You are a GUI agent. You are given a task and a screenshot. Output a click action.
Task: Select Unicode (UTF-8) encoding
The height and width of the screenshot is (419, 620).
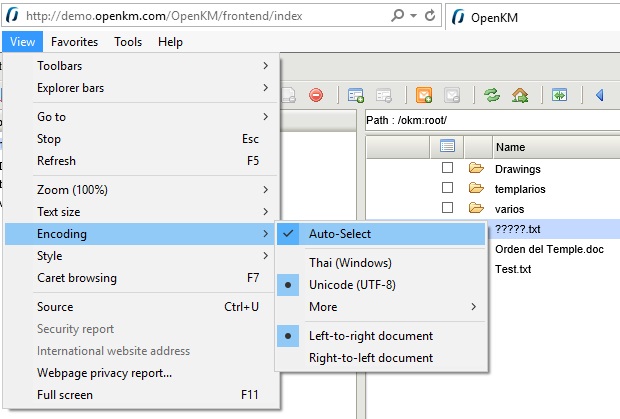click(x=350, y=285)
